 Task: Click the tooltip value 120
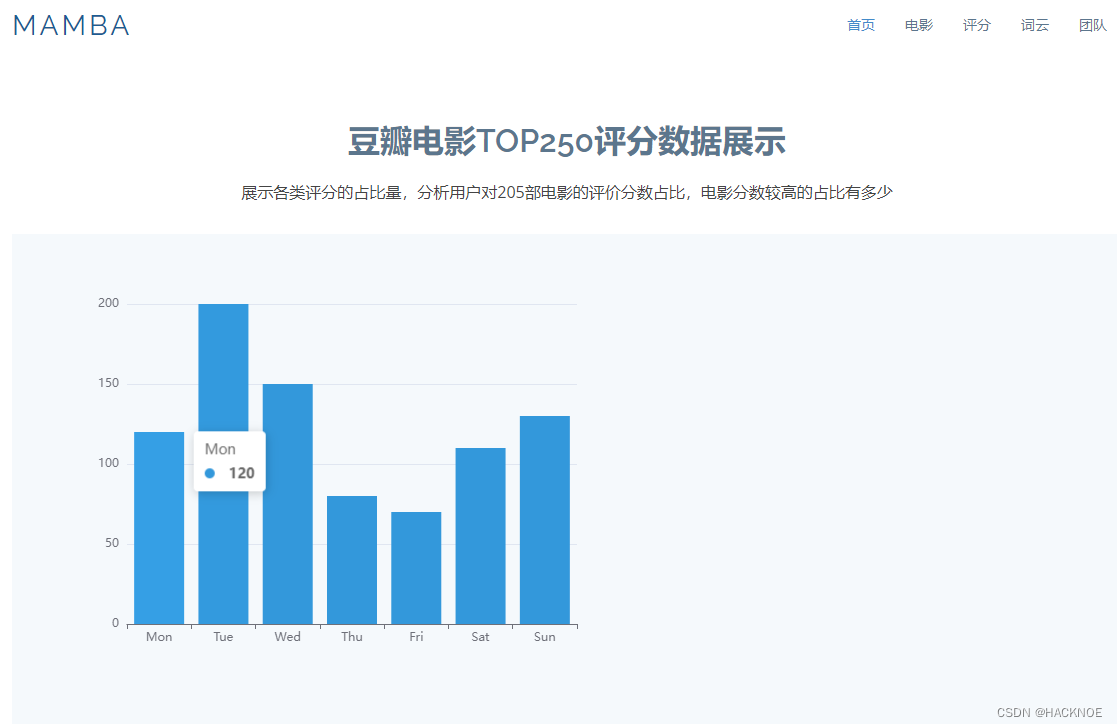coord(241,474)
